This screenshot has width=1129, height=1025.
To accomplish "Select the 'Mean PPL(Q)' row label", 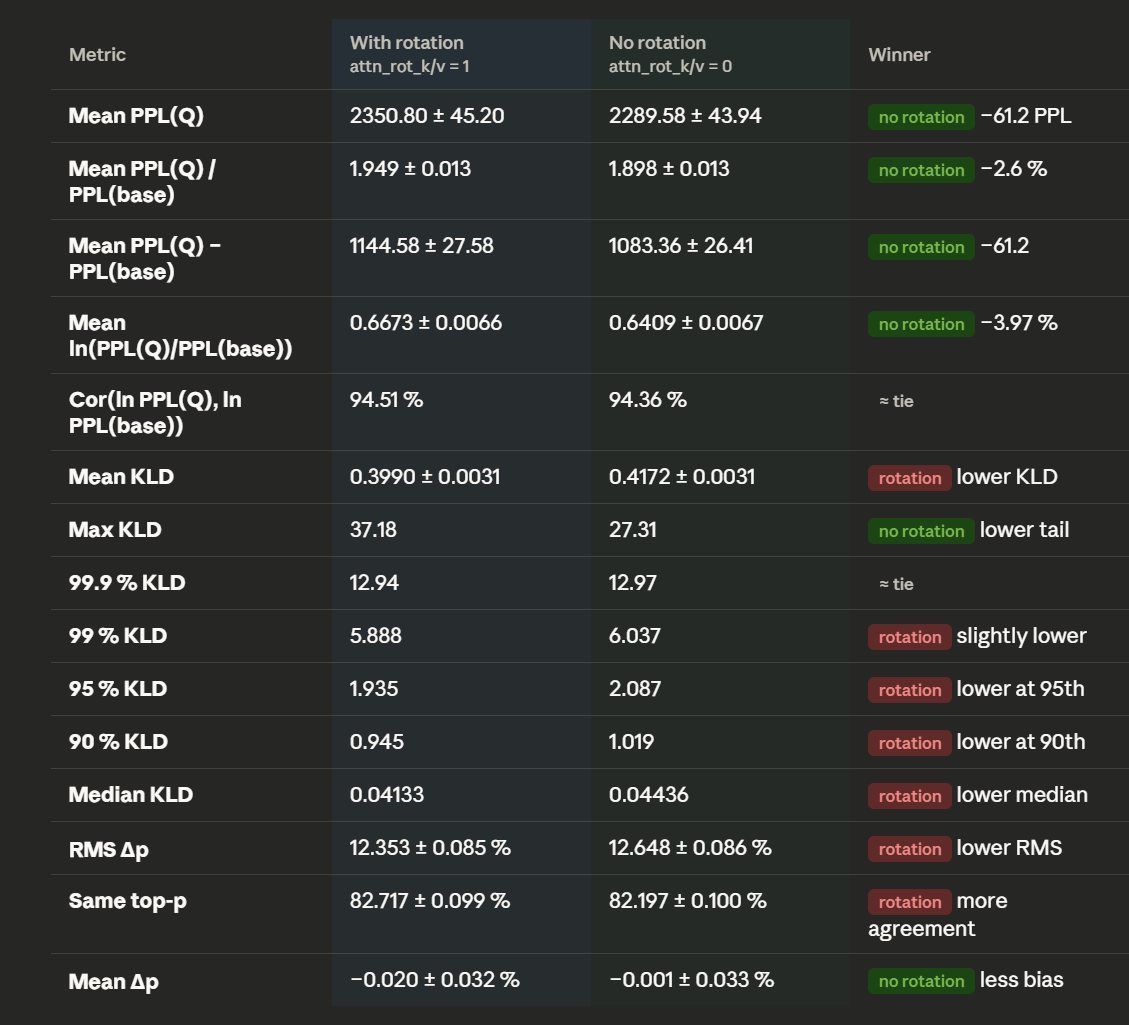I will (x=136, y=116).
